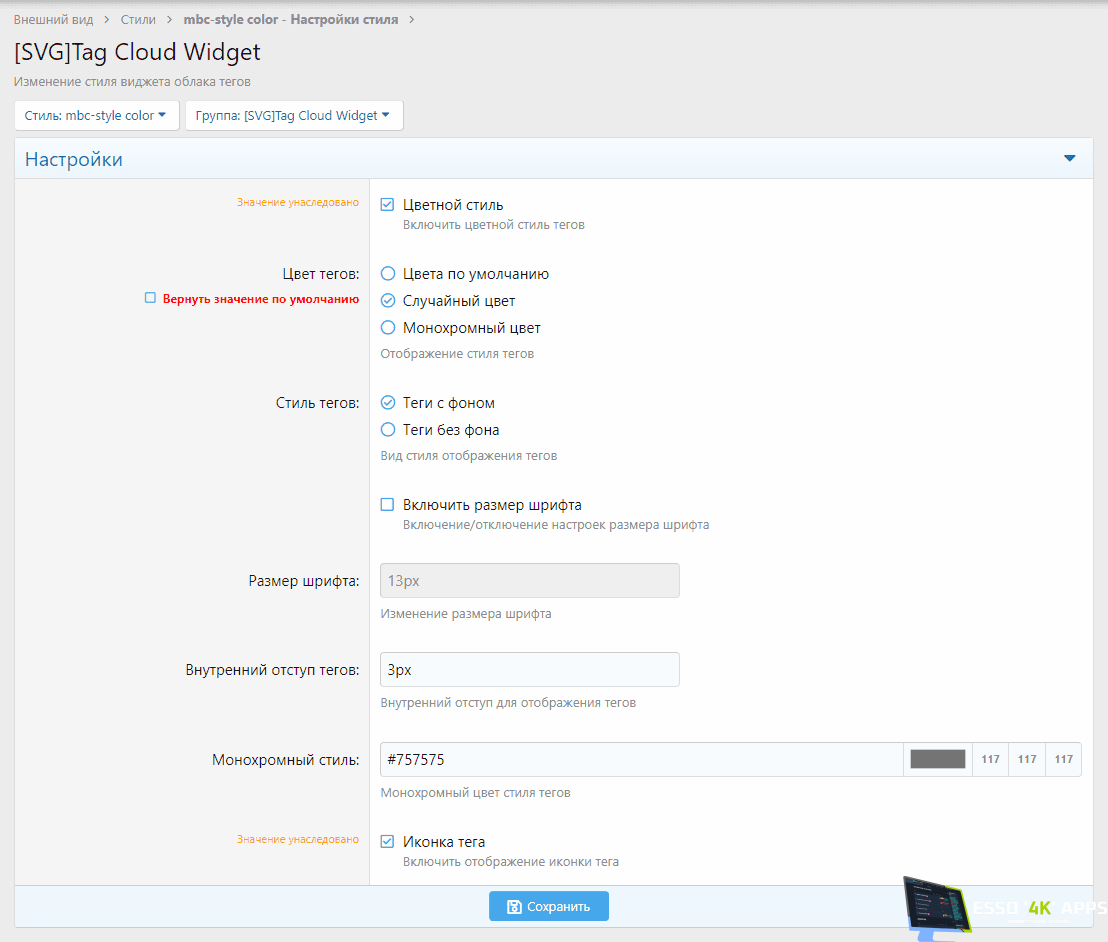The image size is (1108, 942).
Task: Open the Стиль: mbc-style color dropdown
Action: (x=96, y=115)
